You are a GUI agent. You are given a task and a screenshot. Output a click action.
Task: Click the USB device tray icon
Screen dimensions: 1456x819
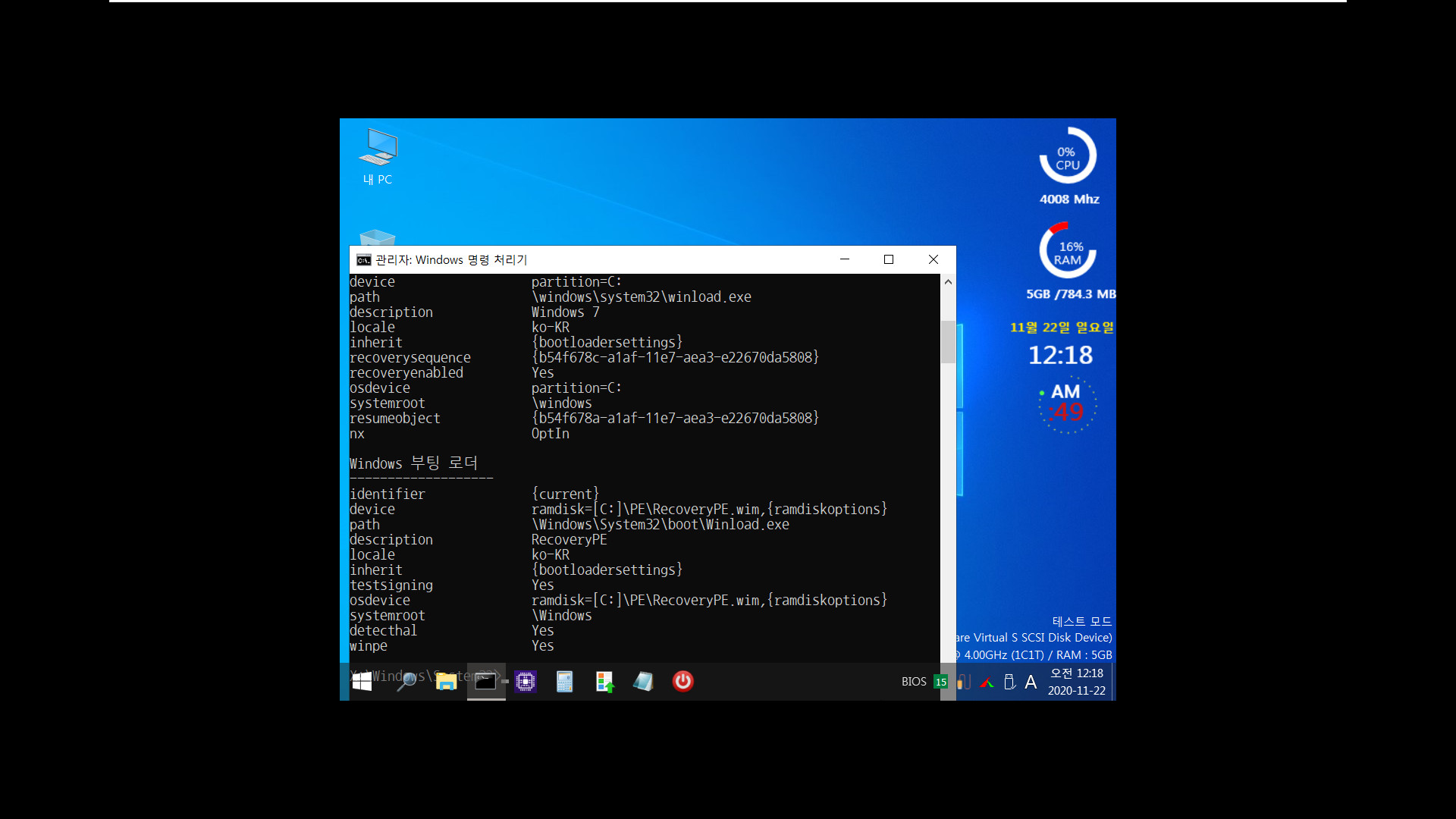(1009, 682)
